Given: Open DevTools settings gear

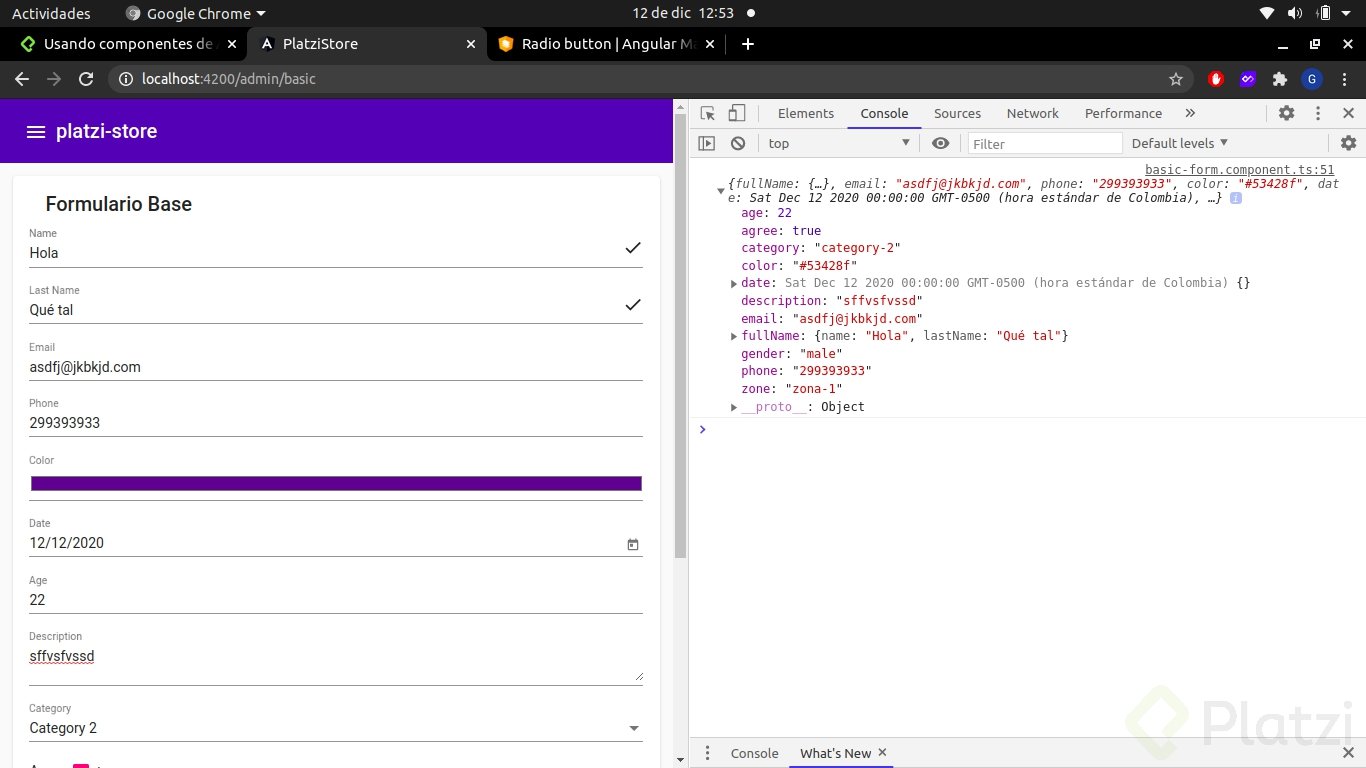Looking at the screenshot, I should [1286, 113].
